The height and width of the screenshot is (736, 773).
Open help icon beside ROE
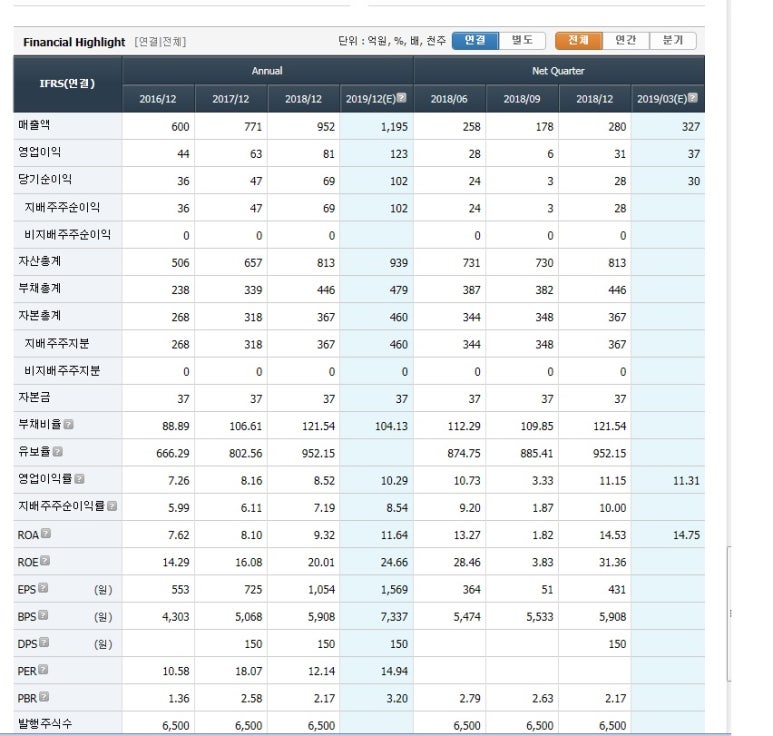[x=45, y=561]
